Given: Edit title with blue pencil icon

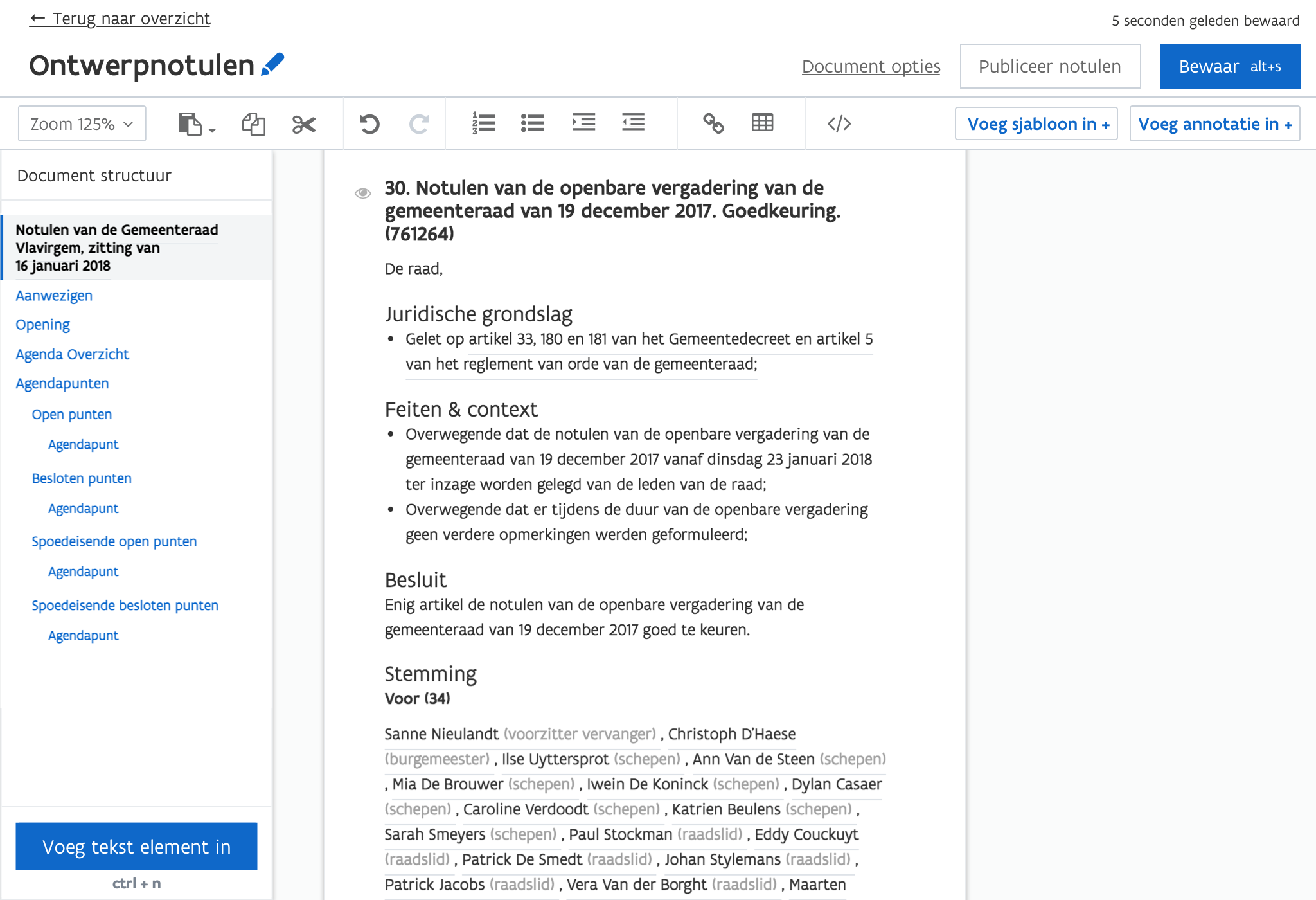Looking at the screenshot, I should tap(273, 64).
